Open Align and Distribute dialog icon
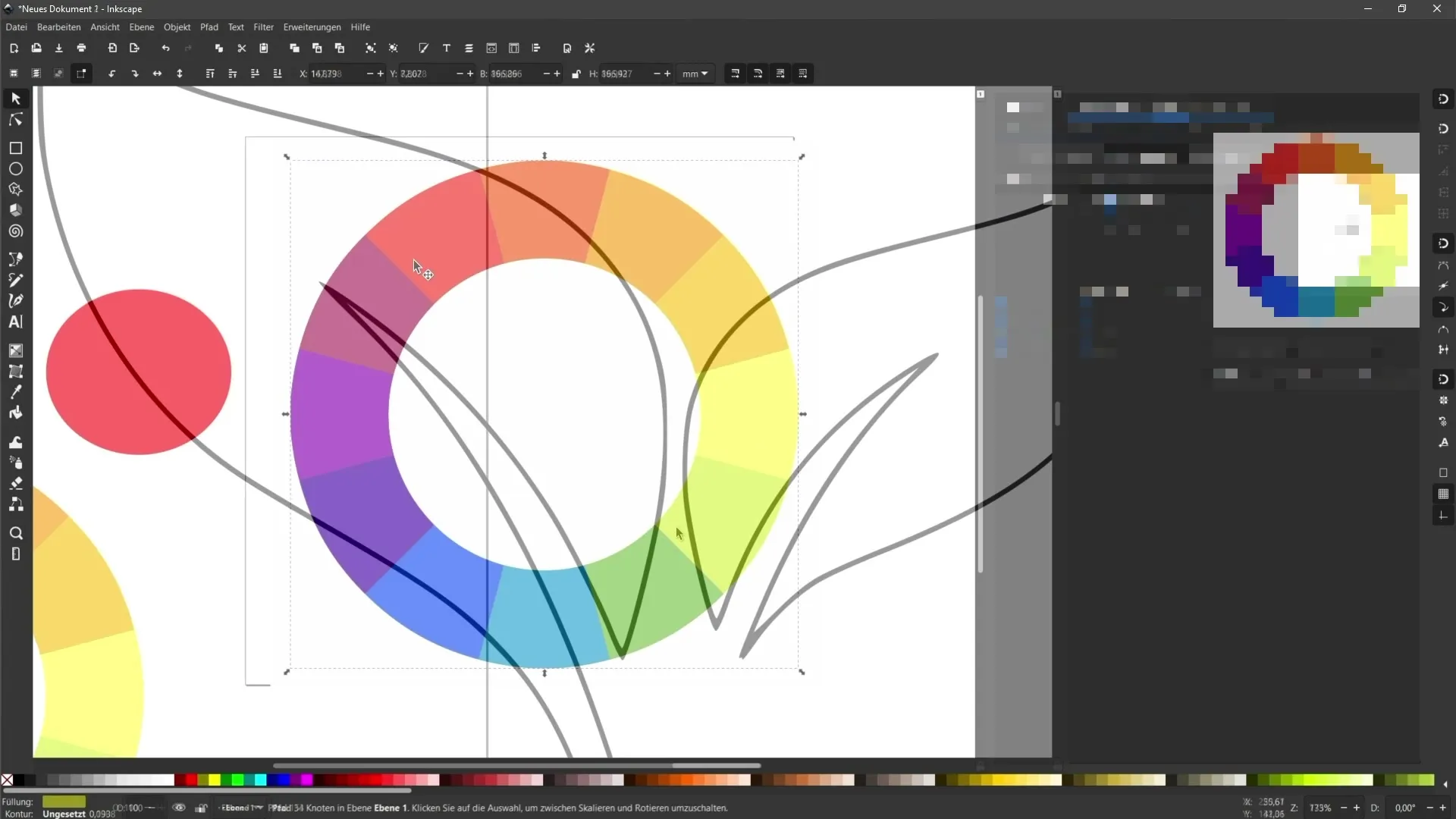The width and height of the screenshot is (1456, 819). coord(537,49)
